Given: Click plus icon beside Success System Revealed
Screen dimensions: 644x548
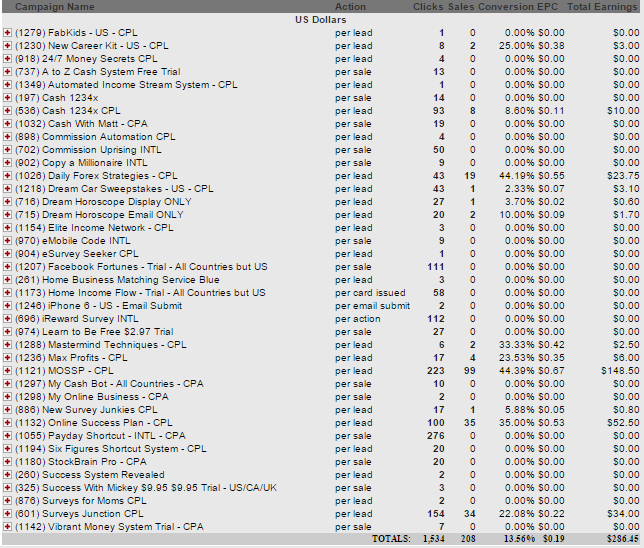Looking at the screenshot, I should 7,475.
